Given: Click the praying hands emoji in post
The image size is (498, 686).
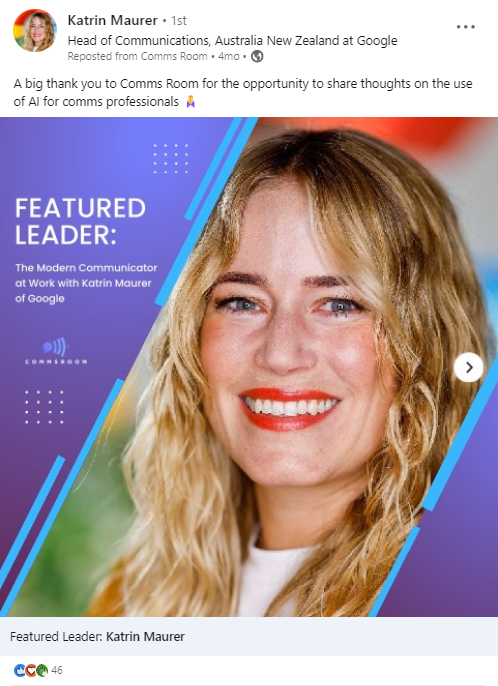Looking at the screenshot, I should 190,102.
